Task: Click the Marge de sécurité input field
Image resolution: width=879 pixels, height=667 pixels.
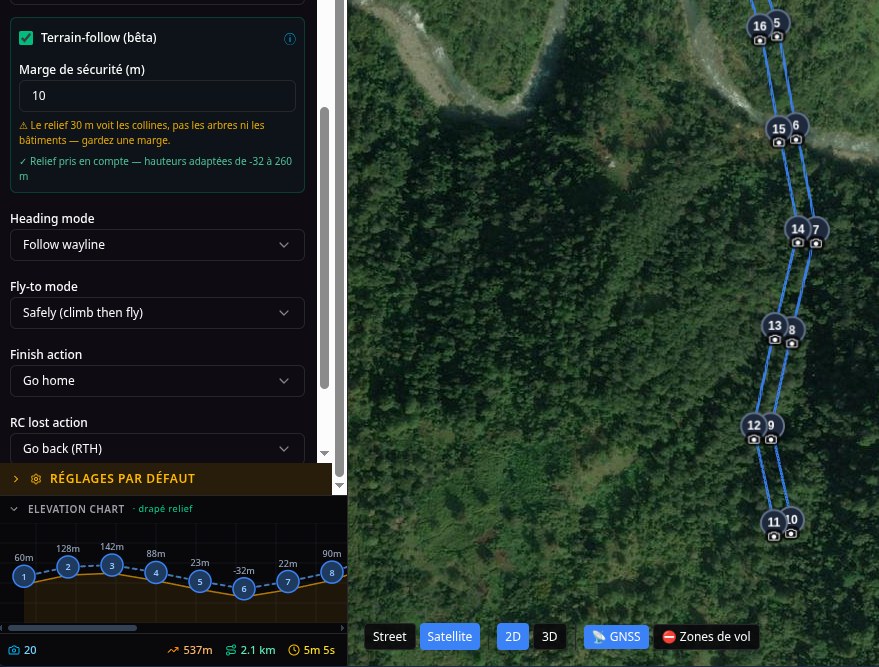Action: coord(157,96)
